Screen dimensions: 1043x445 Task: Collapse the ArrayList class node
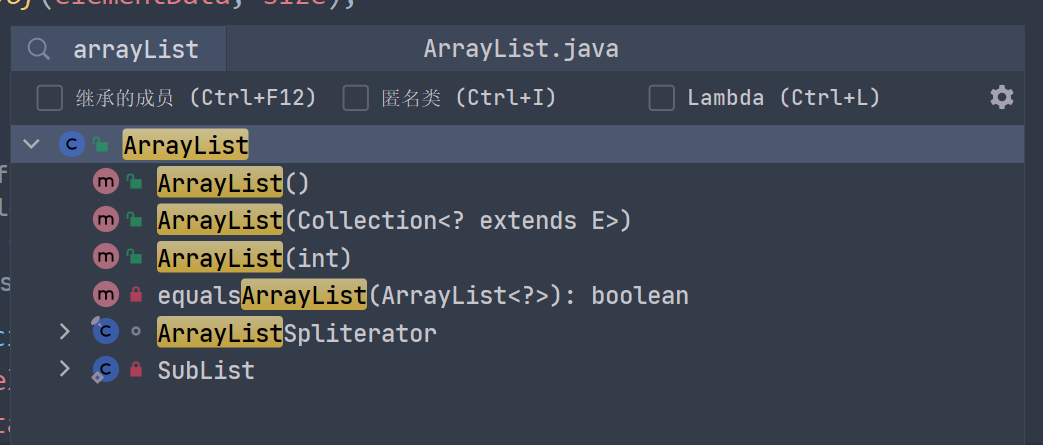[x=32, y=145]
